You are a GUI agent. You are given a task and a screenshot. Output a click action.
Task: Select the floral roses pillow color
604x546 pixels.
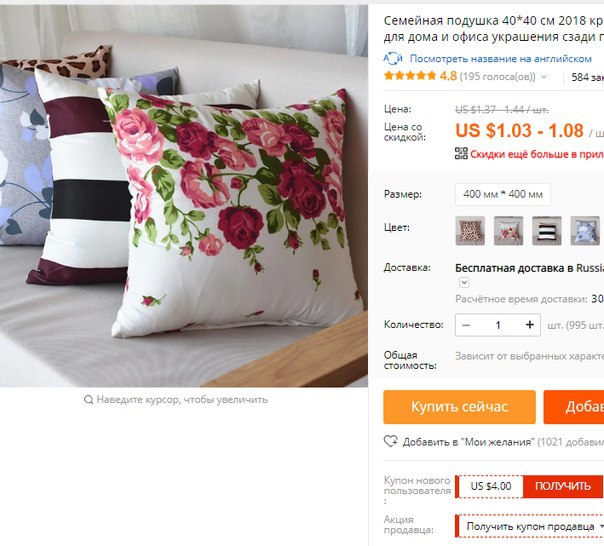pyautogui.click(x=508, y=231)
